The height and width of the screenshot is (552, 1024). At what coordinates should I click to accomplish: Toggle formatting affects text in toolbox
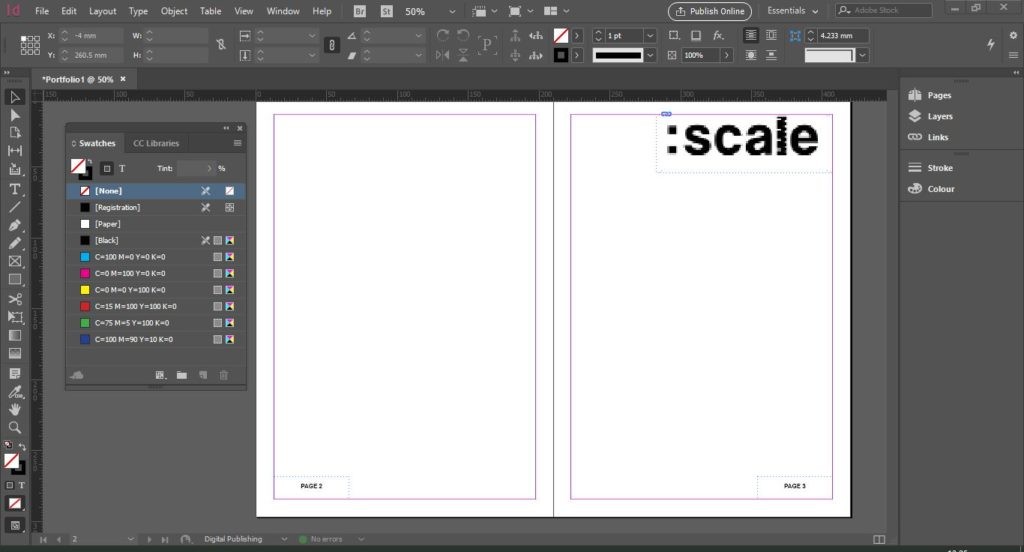(x=22, y=485)
